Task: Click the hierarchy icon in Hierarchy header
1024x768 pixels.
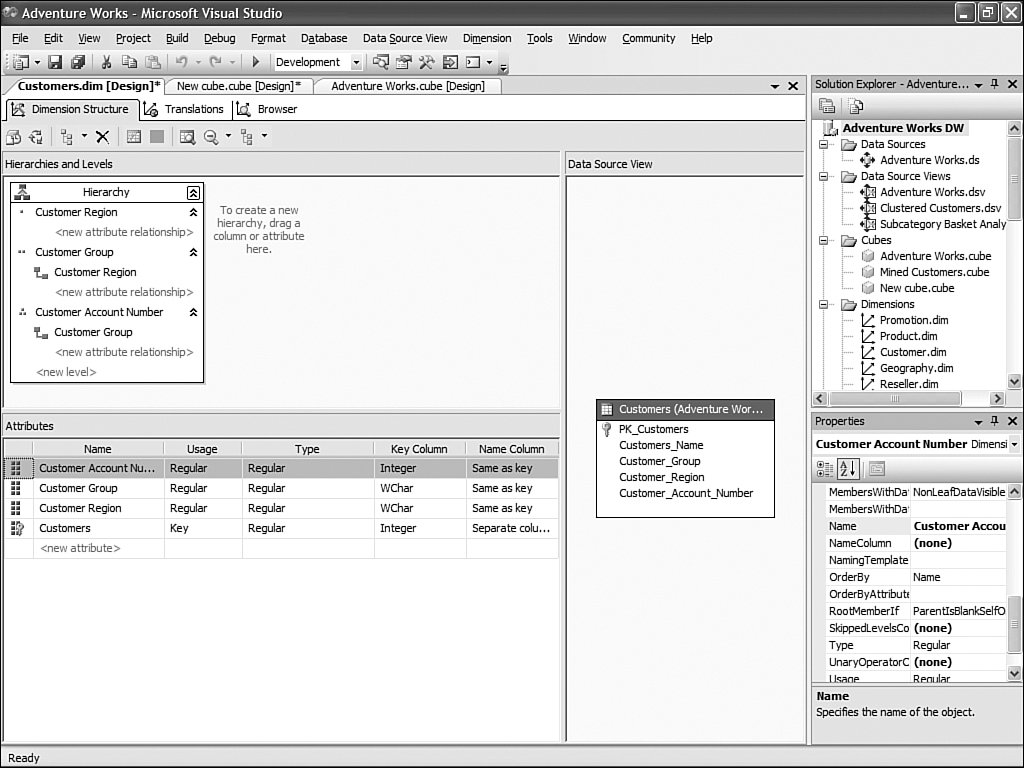Action: (x=22, y=192)
